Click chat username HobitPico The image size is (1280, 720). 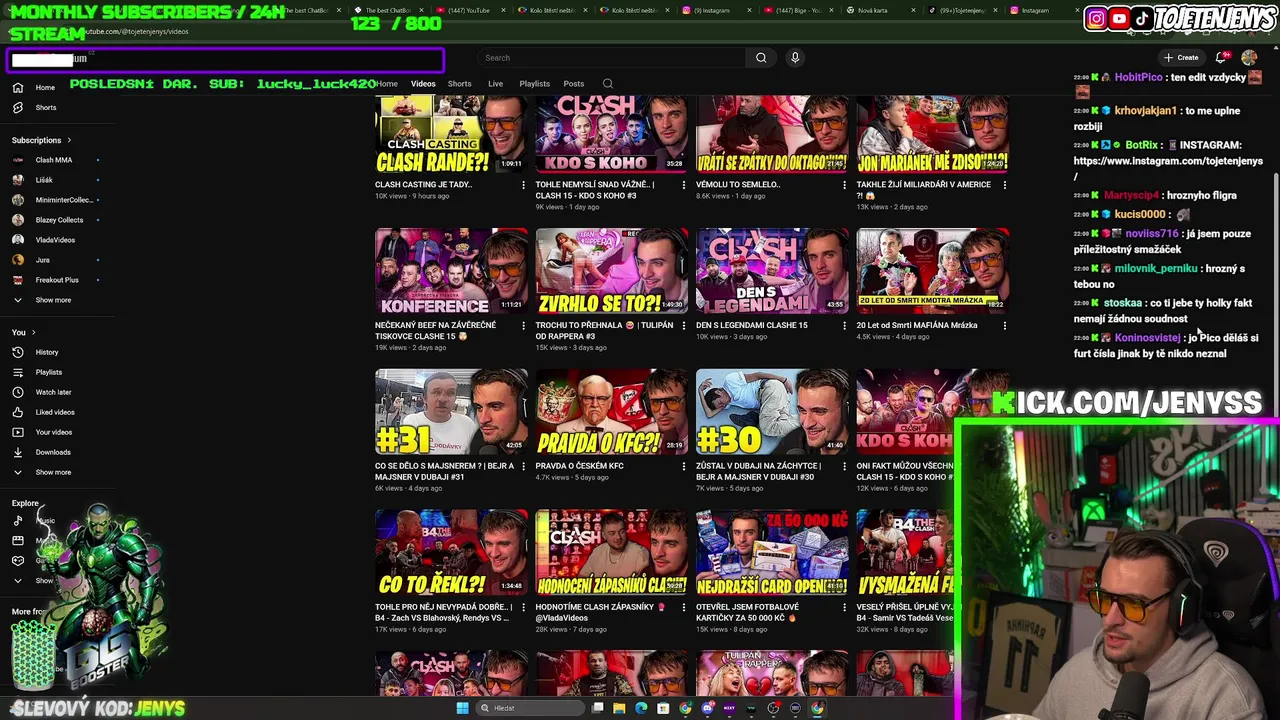click(x=1138, y=77)
